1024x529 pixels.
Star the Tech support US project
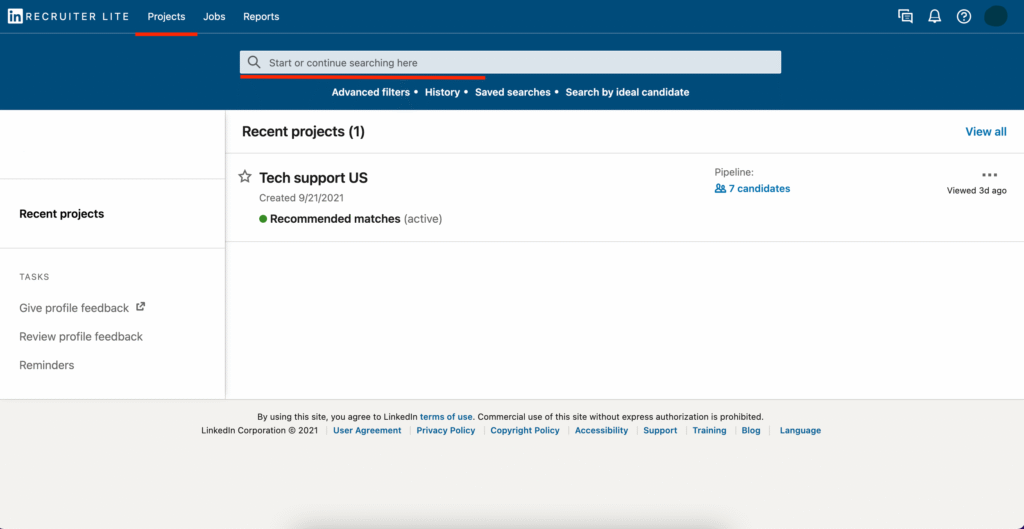point(245,176)
